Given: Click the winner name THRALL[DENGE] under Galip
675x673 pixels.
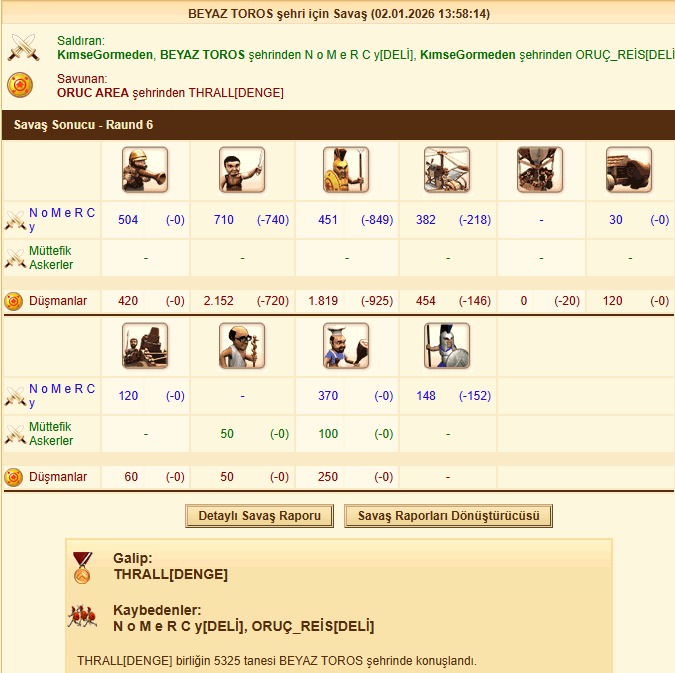Looking at the screenshot, I should tap(171, 574).
